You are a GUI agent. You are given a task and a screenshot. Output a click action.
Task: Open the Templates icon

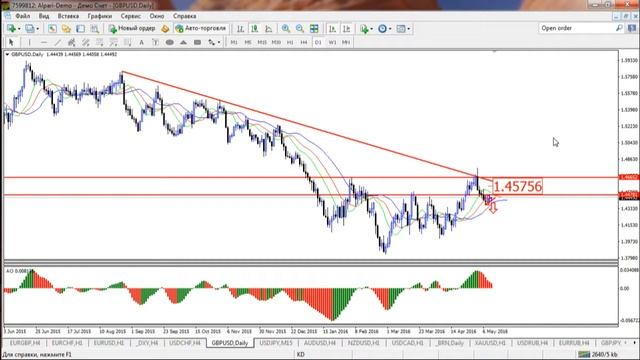401,29
